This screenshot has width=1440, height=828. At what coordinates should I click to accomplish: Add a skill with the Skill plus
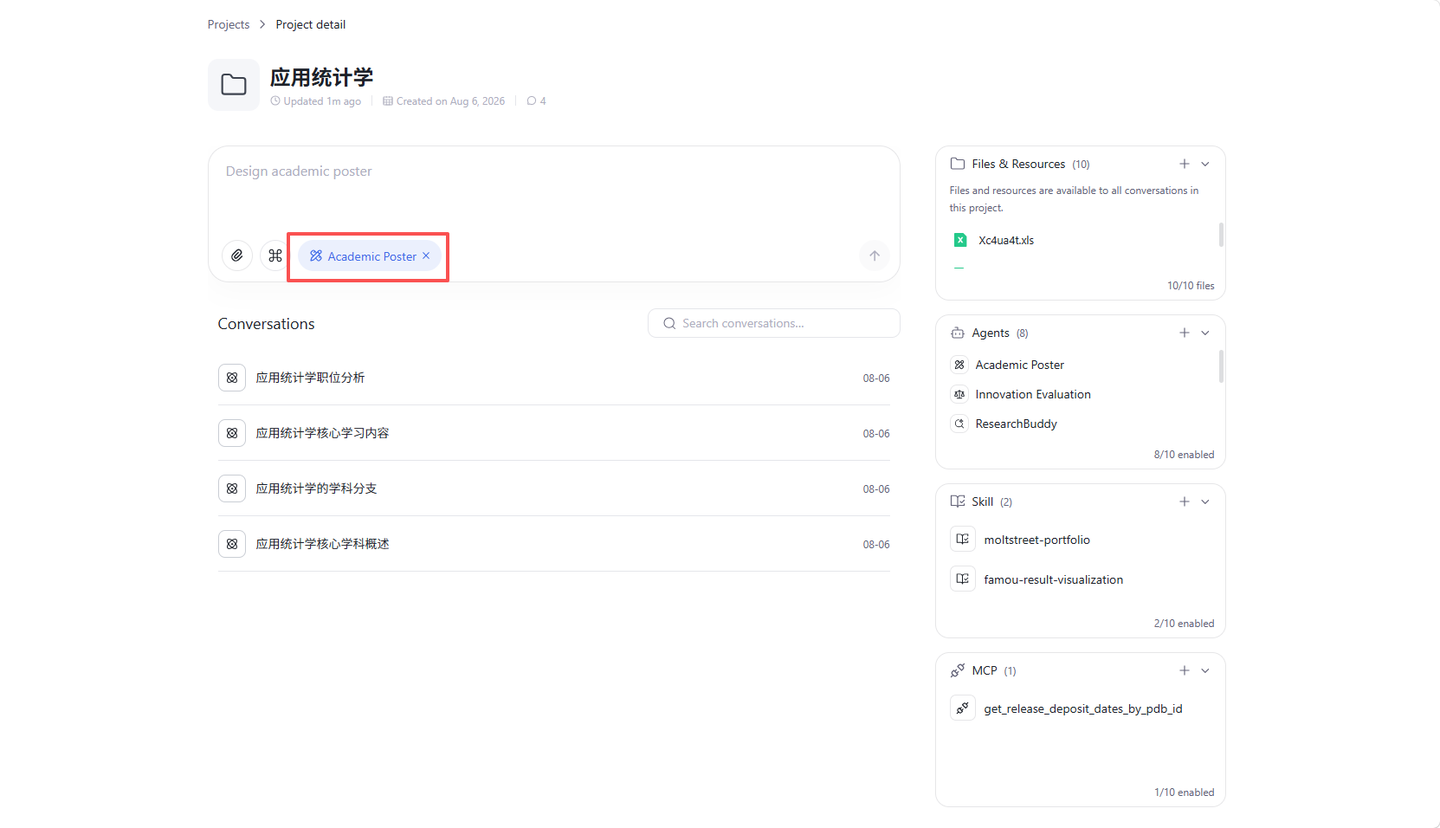tap(1184, 502)
